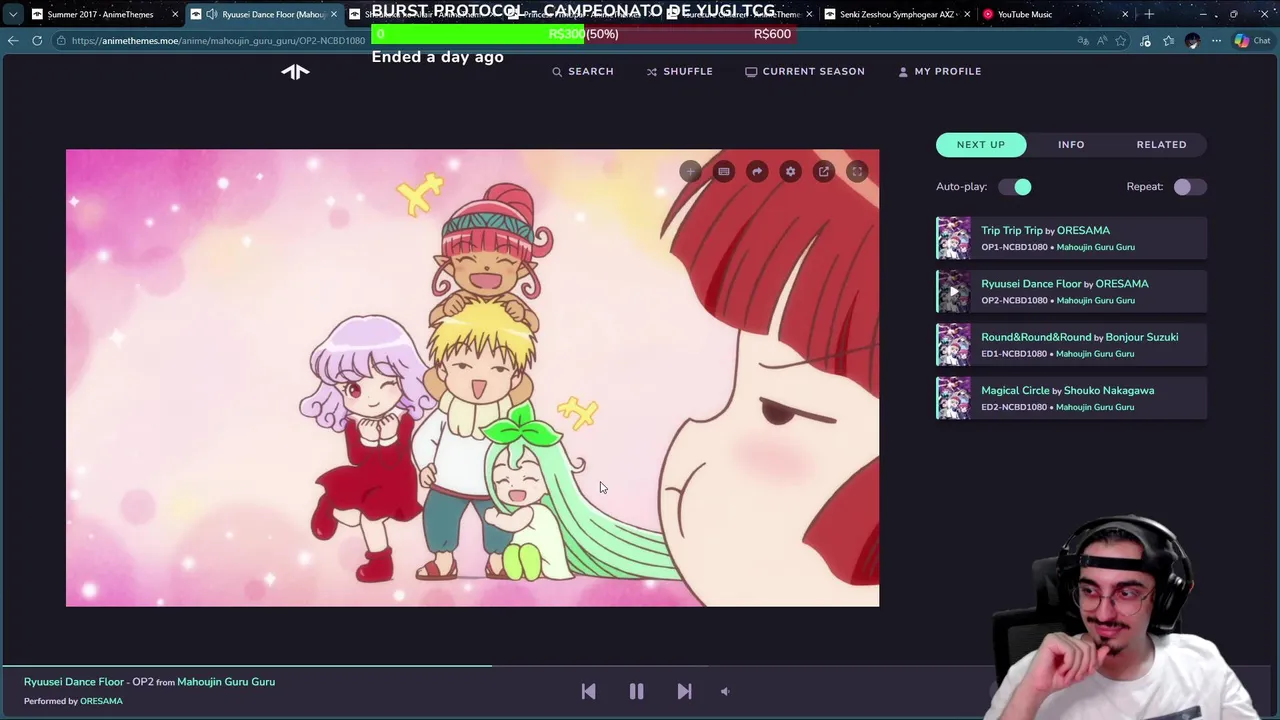Open the video in a pop-out window

click(x=824, y=172)
